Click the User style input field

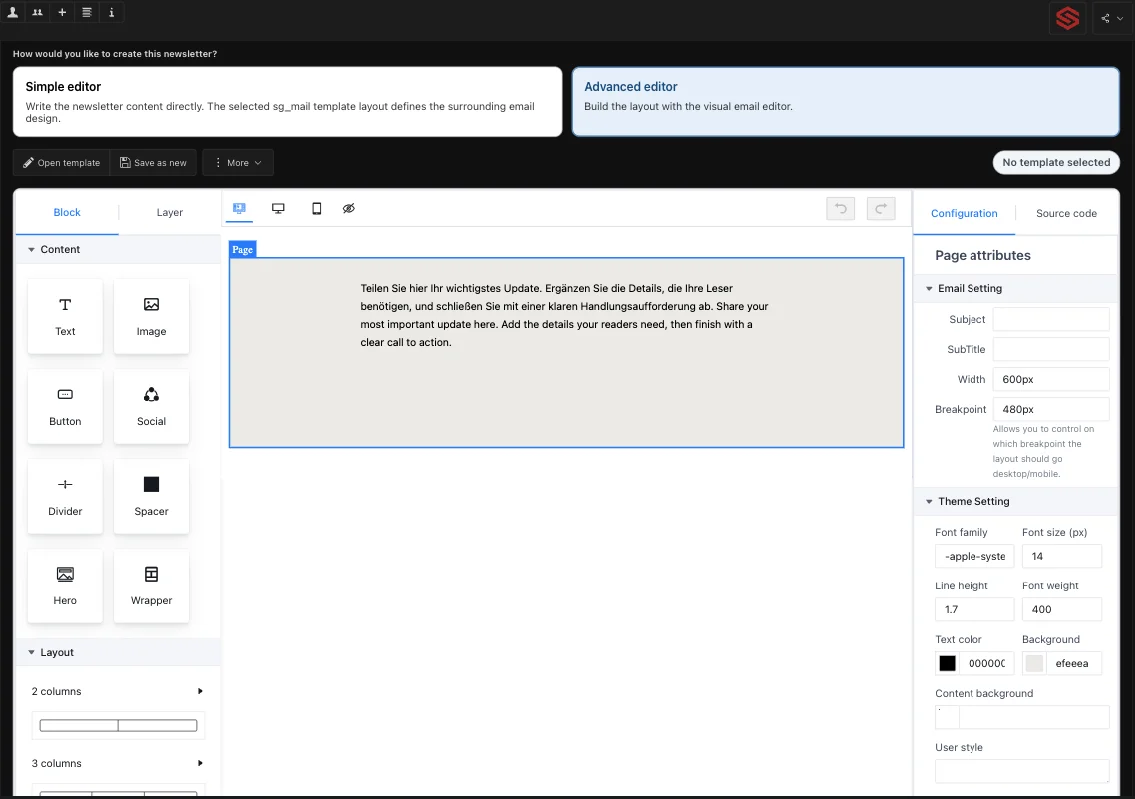click(1022, 771)
